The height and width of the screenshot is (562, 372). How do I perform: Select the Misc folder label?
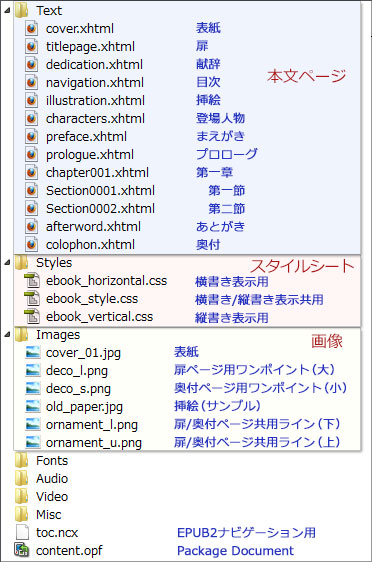coord(49,515)
